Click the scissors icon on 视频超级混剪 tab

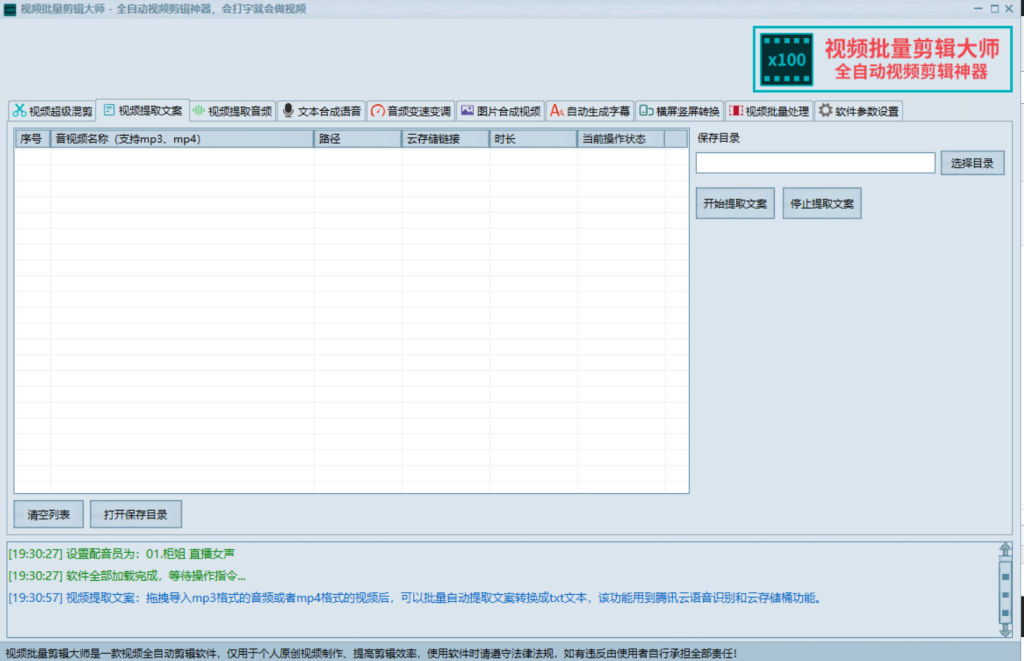coord(20,110)
